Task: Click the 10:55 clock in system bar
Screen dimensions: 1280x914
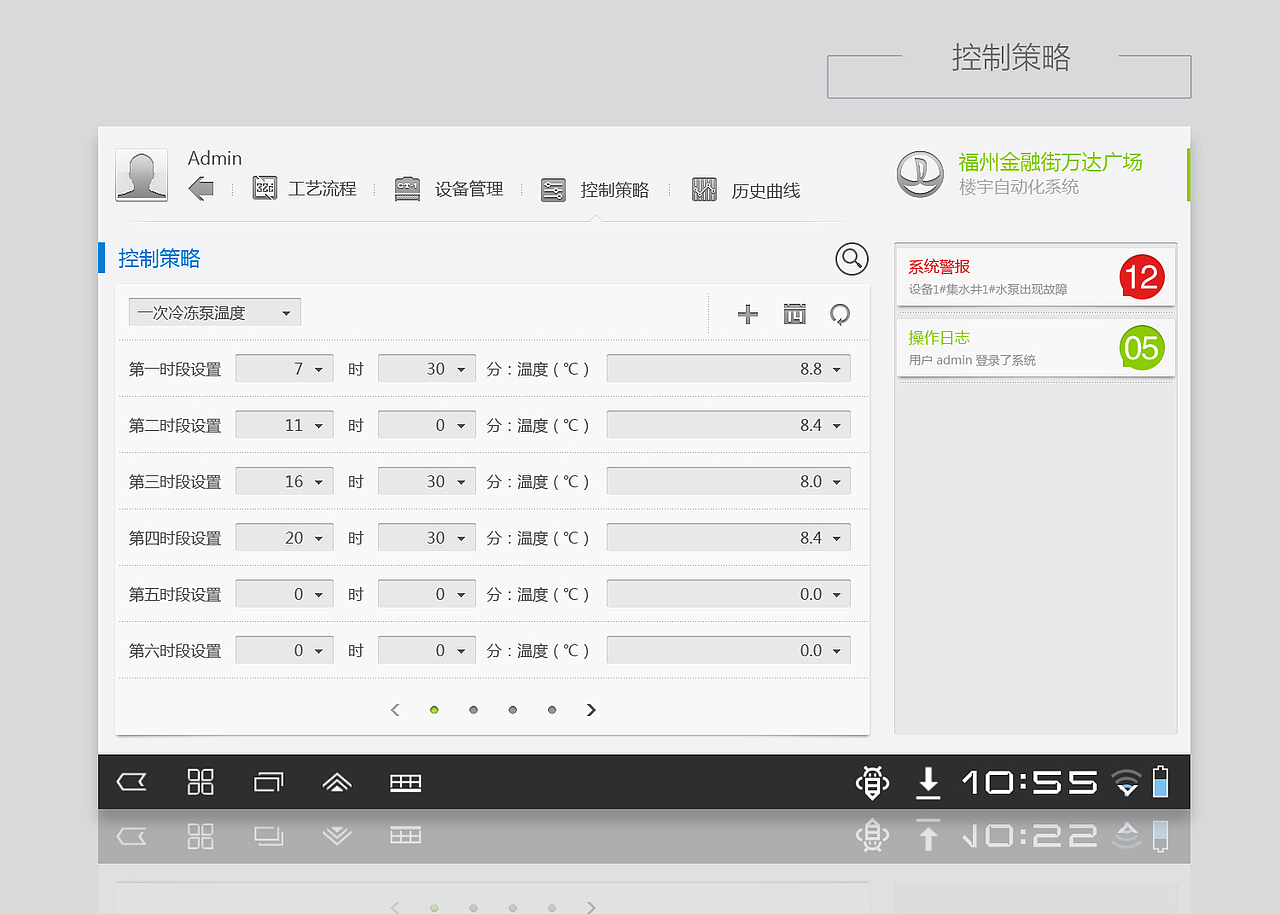Action: [x=1030, y=782]
